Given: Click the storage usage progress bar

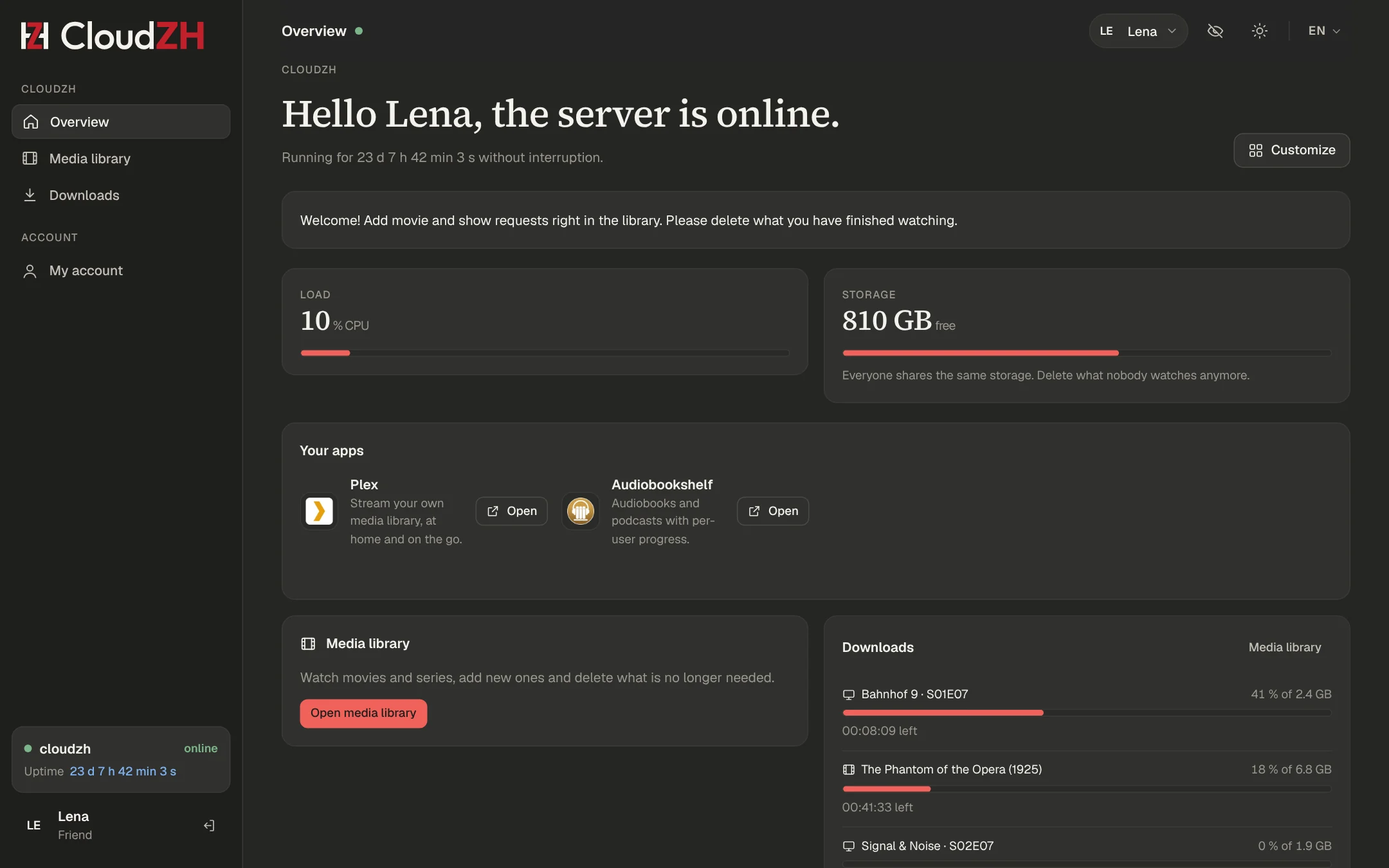Looking at the screenshot, I should [x=1086, y=353].
